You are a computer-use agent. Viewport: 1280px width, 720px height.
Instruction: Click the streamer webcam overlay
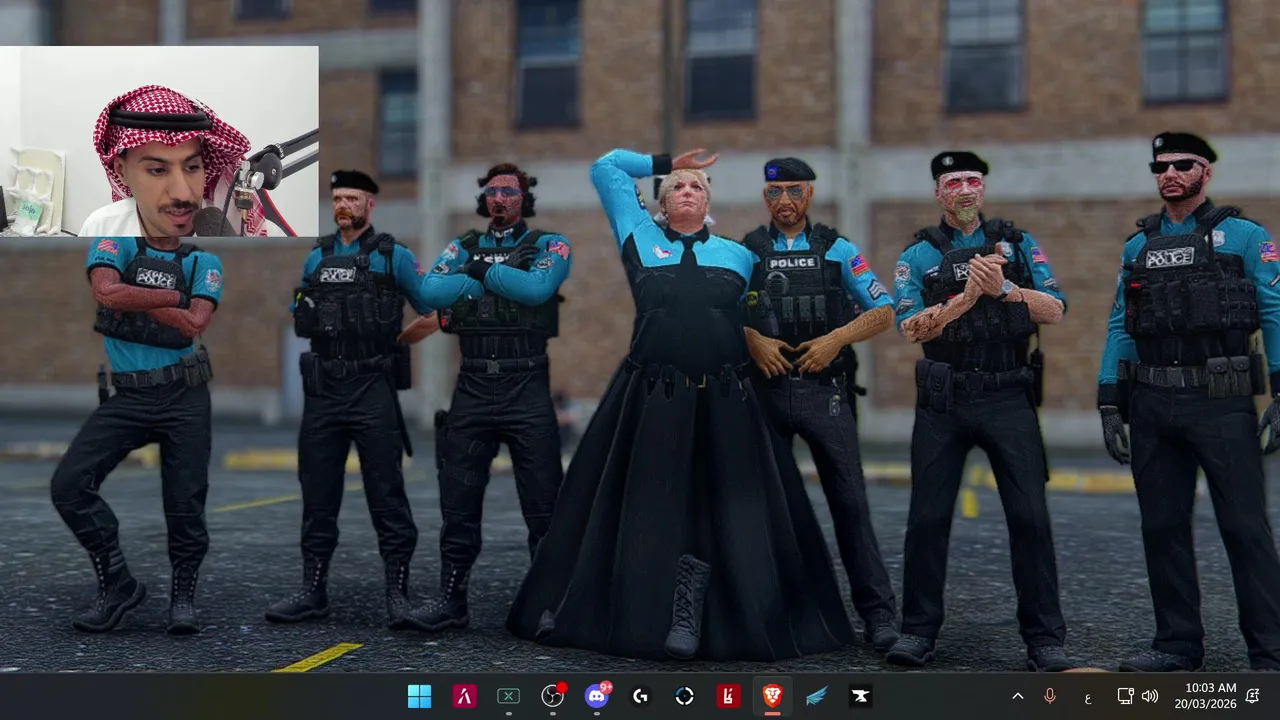[159, 141]
